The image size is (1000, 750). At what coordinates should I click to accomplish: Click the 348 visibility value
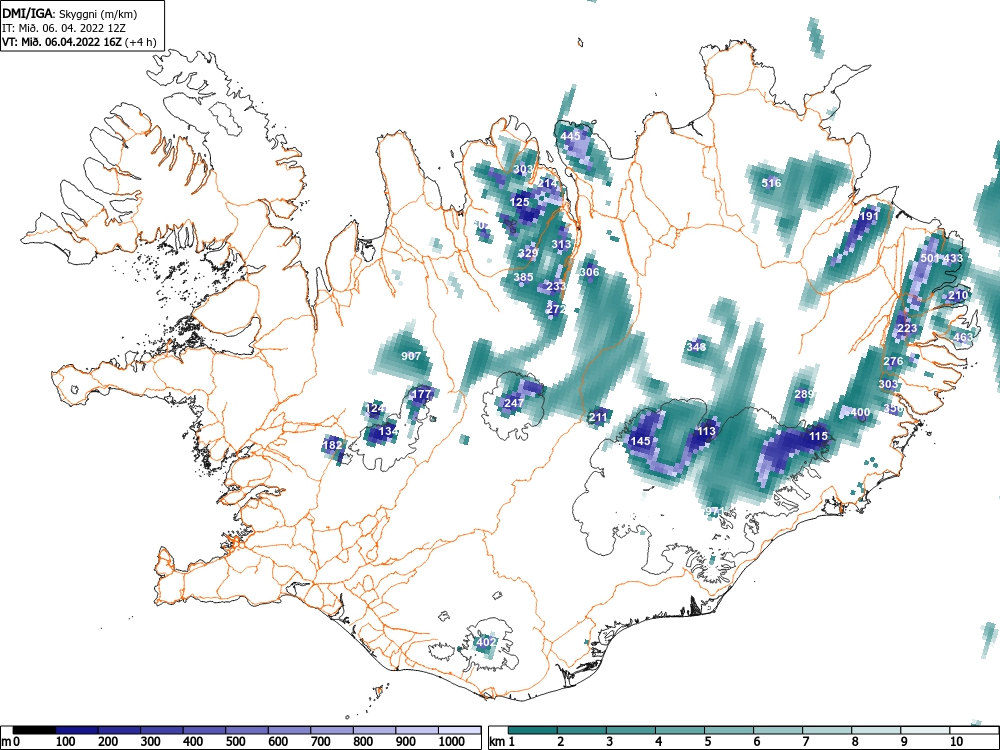(x=696, y=348)
